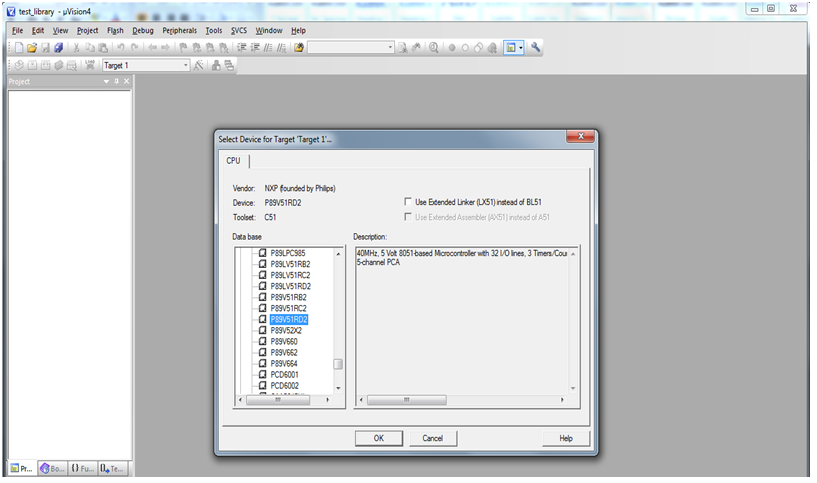The width and height of the screenshot is (817, 483).
Task: Click the device list scroll down arrow
Action: pyautogui.click(x=338, y=388)
